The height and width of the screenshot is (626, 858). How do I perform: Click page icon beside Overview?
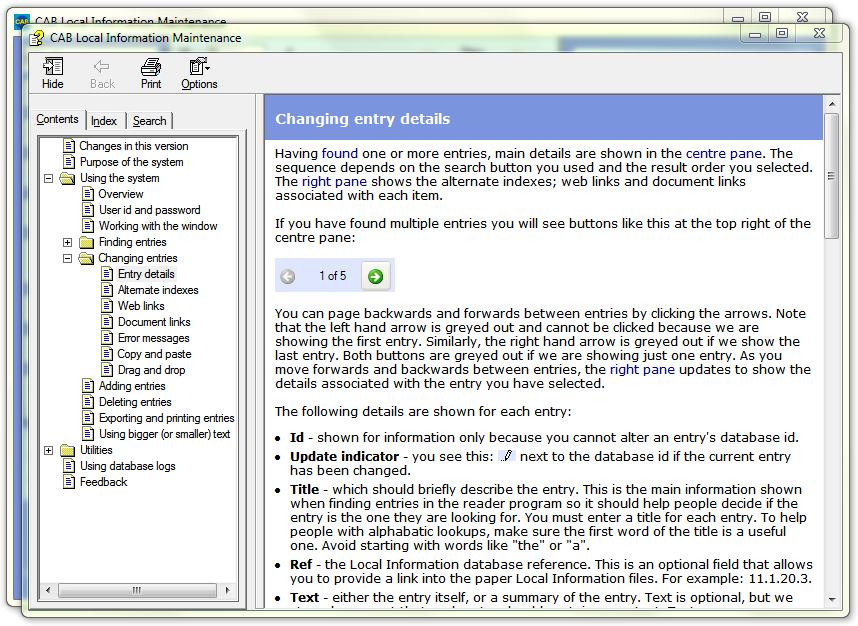[x=88, y=194]
